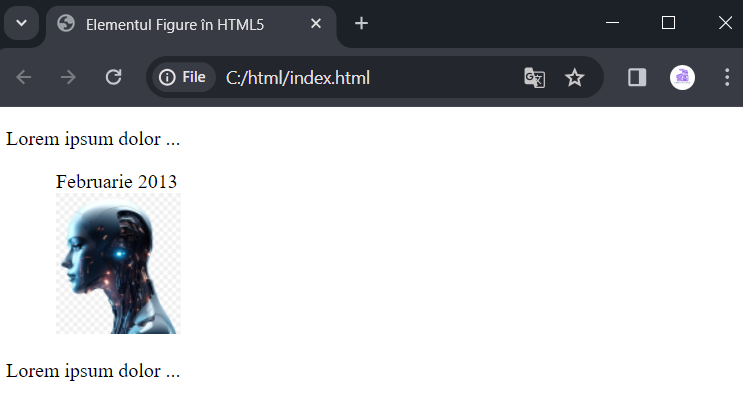This screenshot has height=398, width=743.
Task: Go back to the previous page
Action: point(24,77)
